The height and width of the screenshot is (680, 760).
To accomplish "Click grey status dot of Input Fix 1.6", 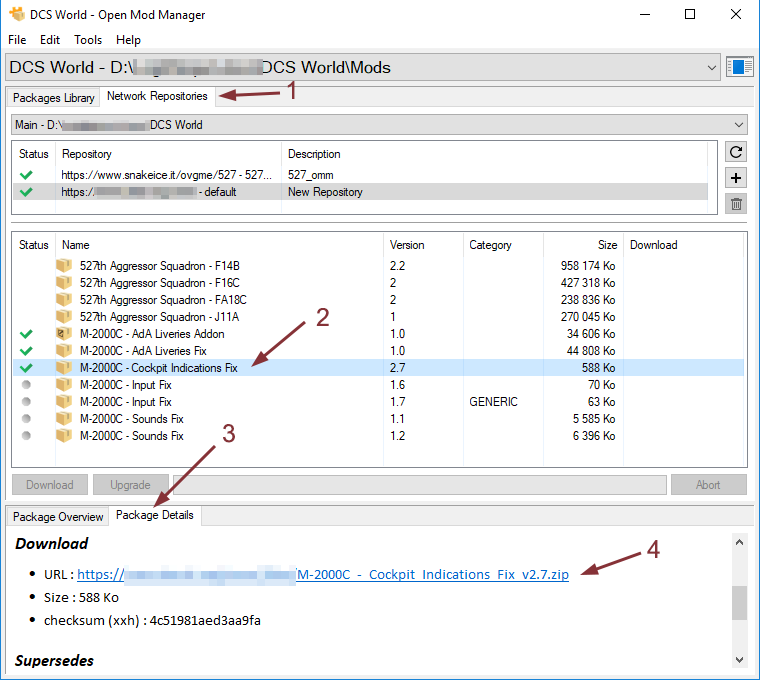I will [x=26, y=384].
